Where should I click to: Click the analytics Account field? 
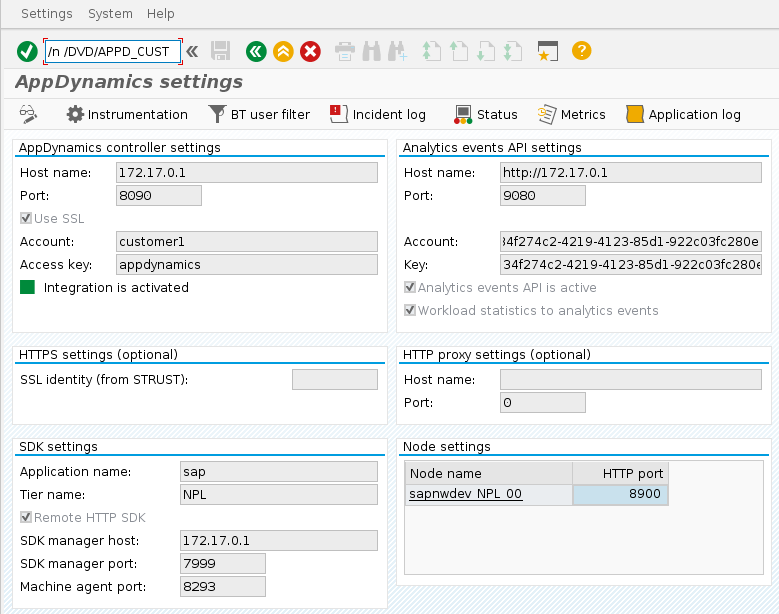pyautogui.click(x=630, y=241)
